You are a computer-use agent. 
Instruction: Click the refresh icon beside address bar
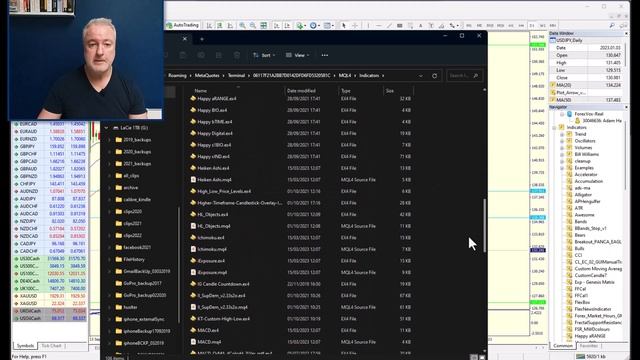click(x=434, y=76)
